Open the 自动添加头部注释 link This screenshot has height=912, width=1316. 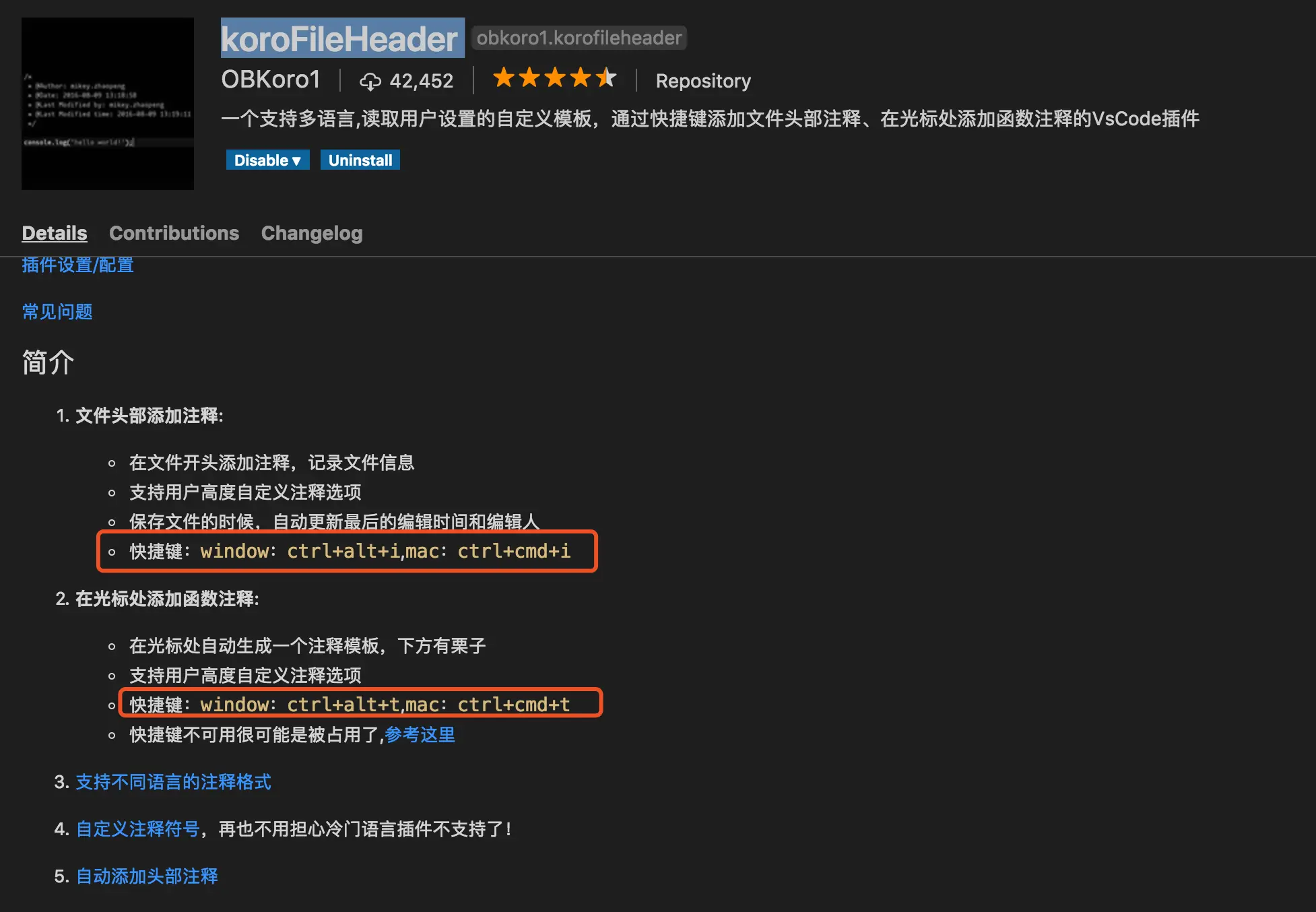coord(147,876)
